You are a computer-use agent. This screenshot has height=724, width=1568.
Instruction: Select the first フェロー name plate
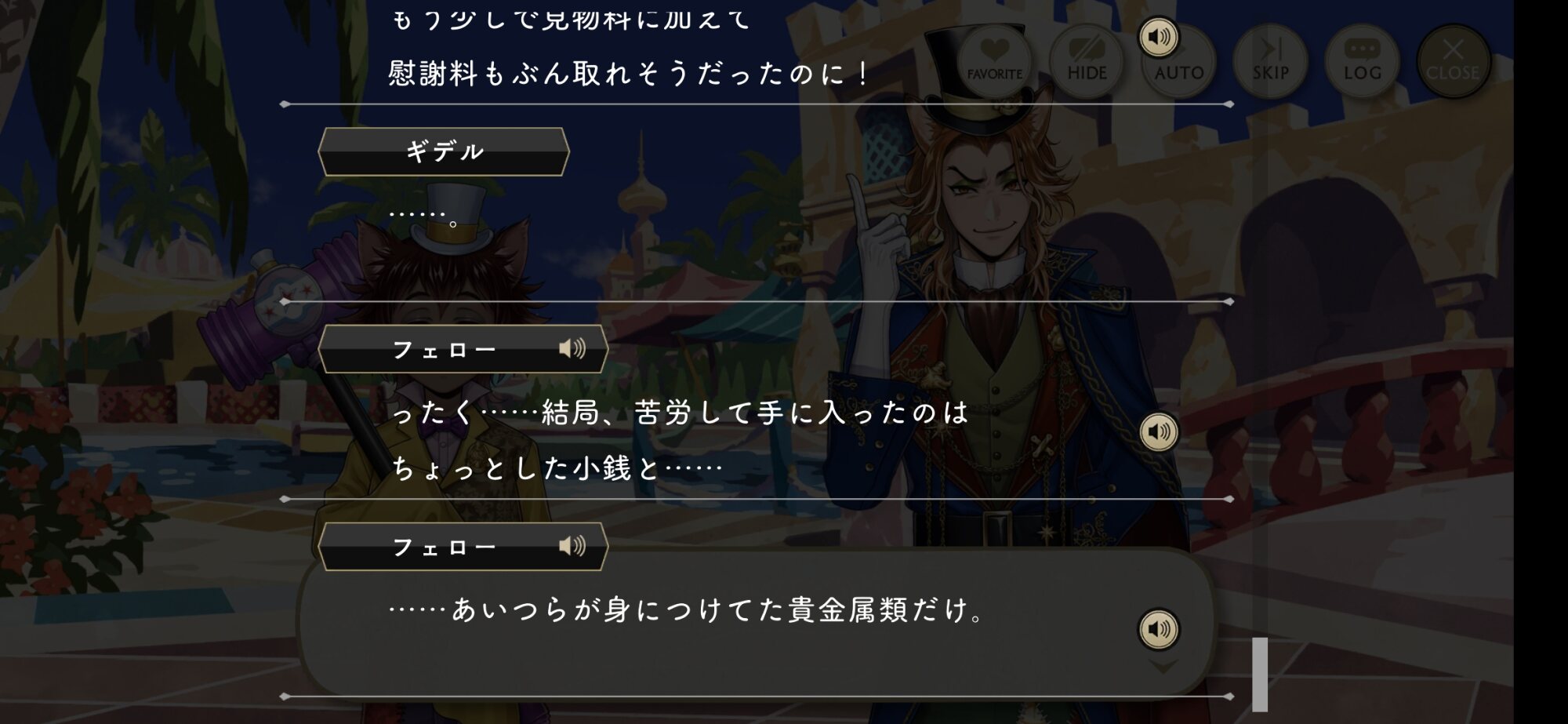[x=463, y=349]
